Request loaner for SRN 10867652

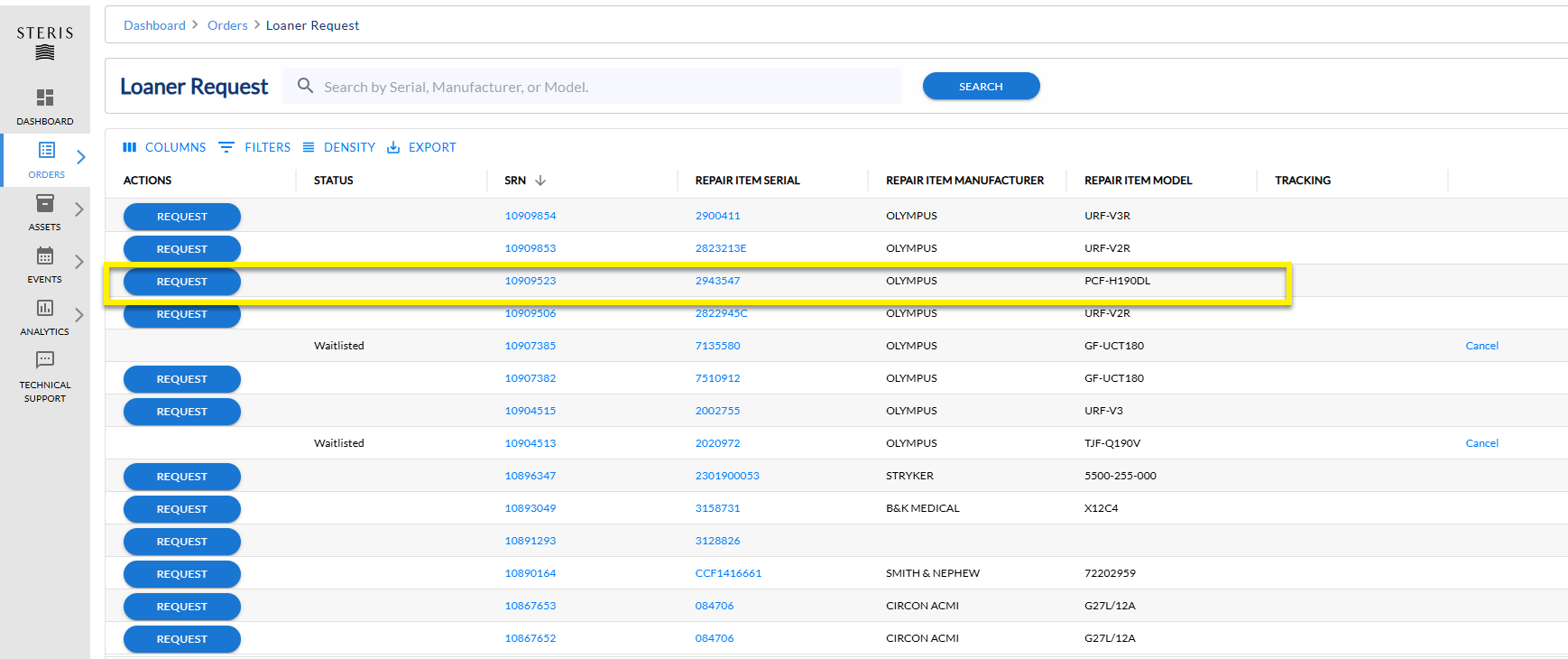click(x=182, y=639)
